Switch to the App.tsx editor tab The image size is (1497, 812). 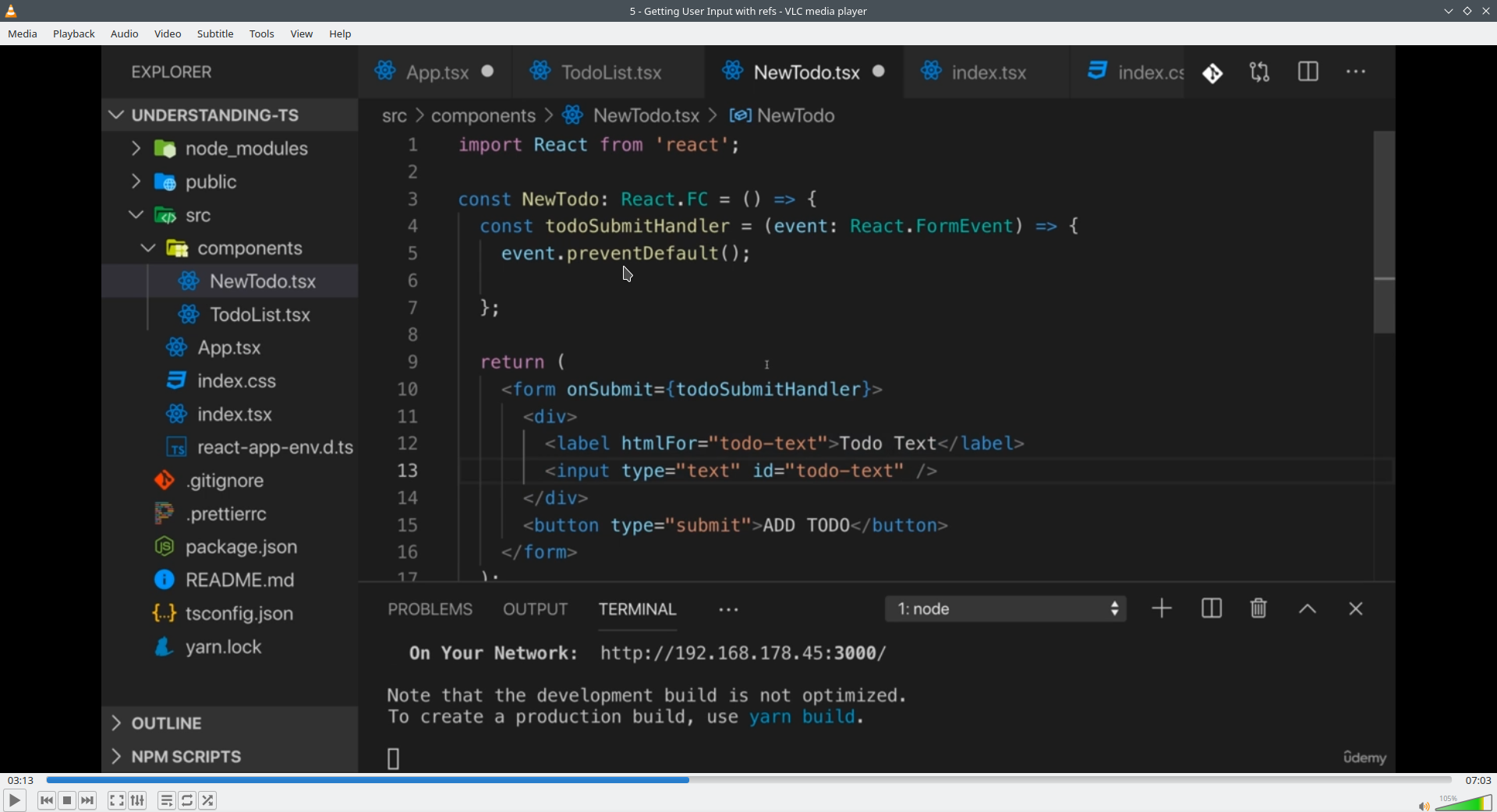pos(434,72)
